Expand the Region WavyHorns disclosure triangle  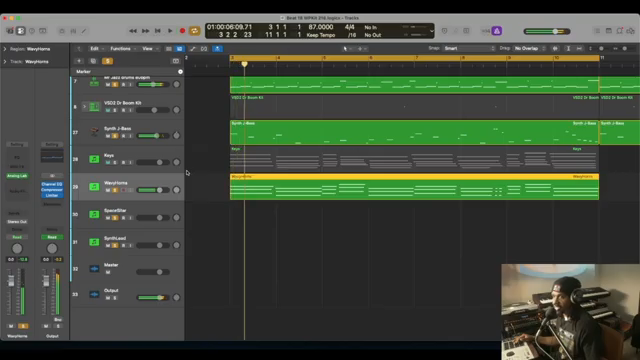click(x=5, y=49)
